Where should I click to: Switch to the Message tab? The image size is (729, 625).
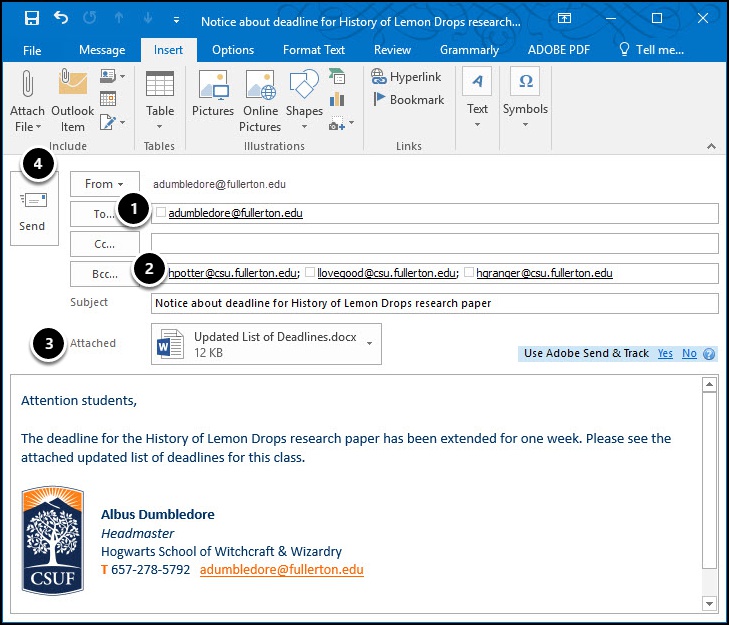pos(102,50)
